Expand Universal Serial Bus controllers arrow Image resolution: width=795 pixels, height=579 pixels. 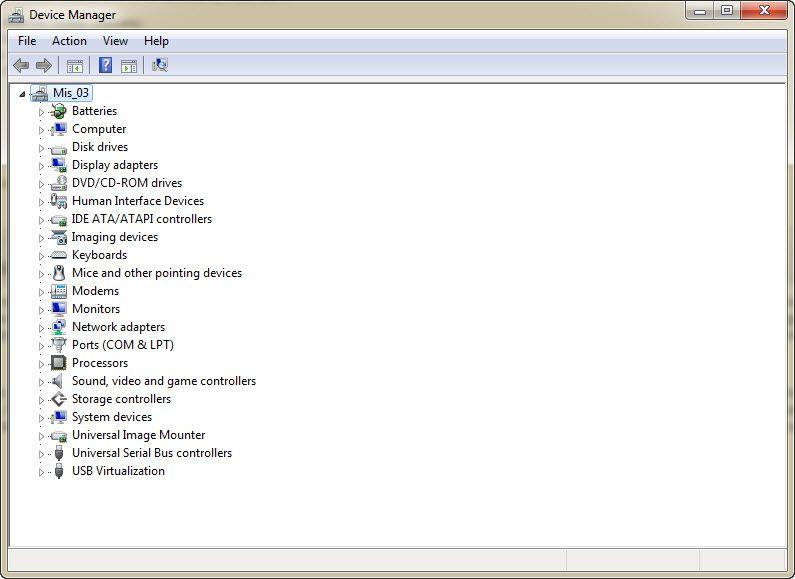tap(41, 454)
